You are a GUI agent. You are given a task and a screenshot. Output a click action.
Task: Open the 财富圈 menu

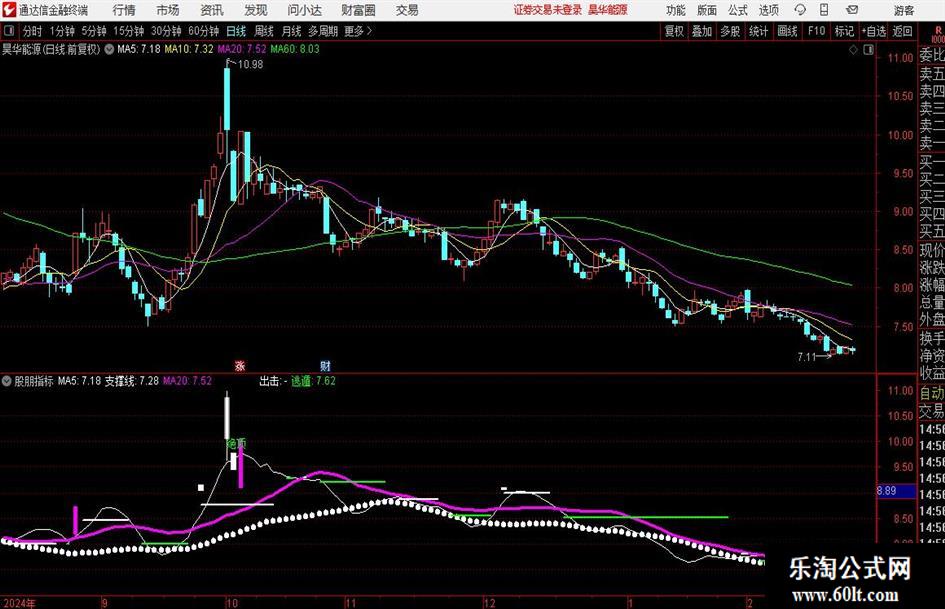point(358,10)
